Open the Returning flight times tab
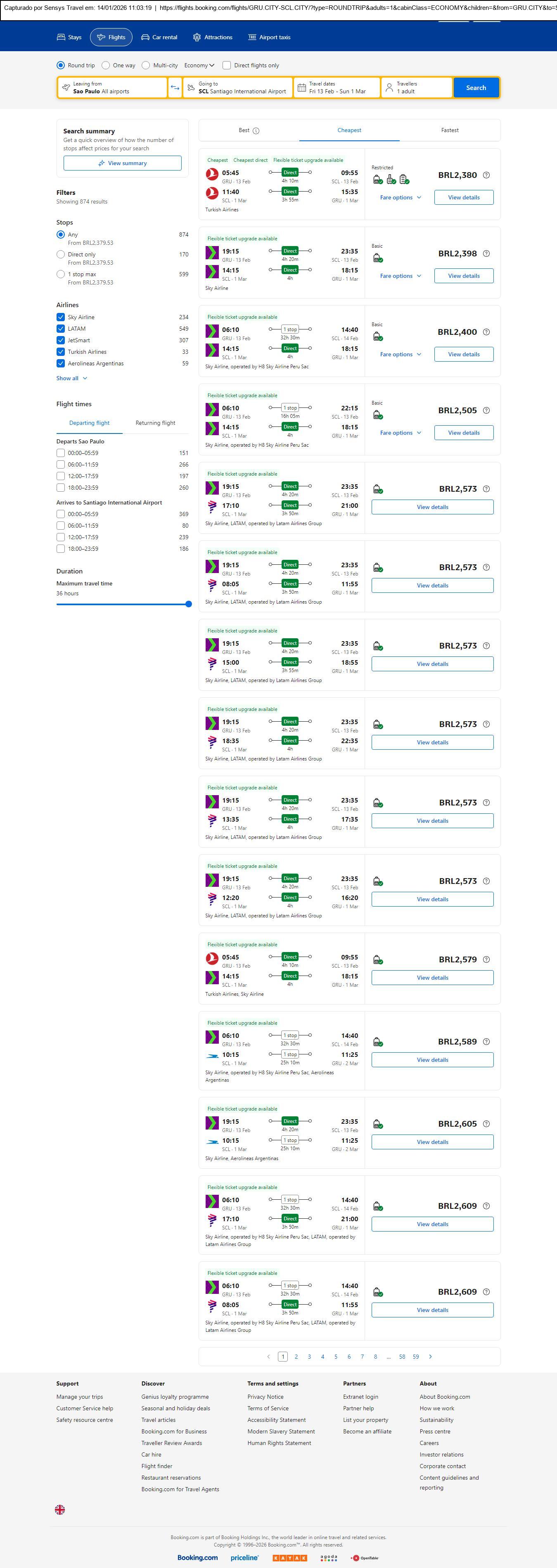 [155, 423]
